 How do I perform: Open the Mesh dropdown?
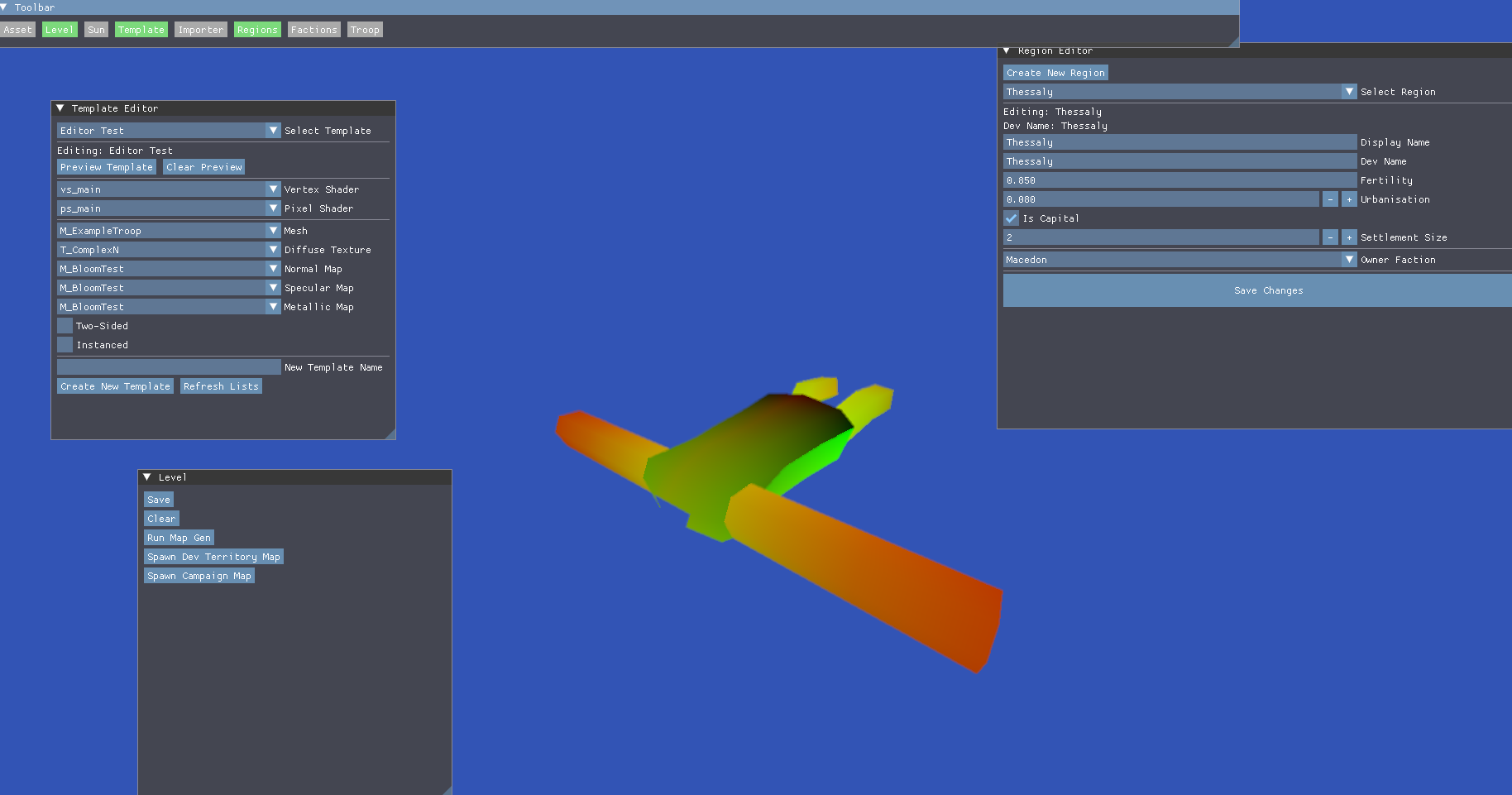tap(169, 231)
